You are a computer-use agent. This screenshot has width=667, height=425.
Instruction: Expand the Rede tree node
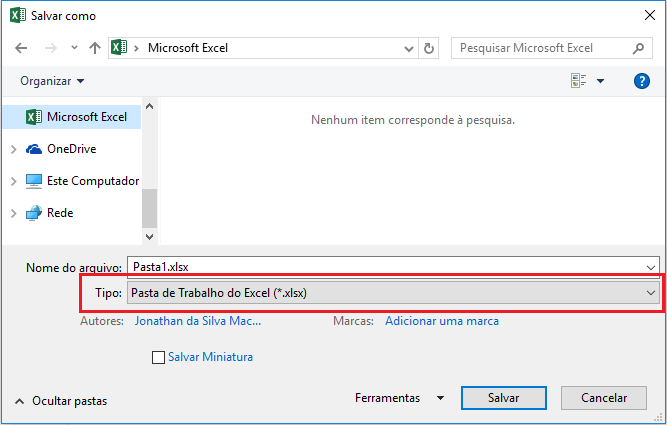coord(14,213)
